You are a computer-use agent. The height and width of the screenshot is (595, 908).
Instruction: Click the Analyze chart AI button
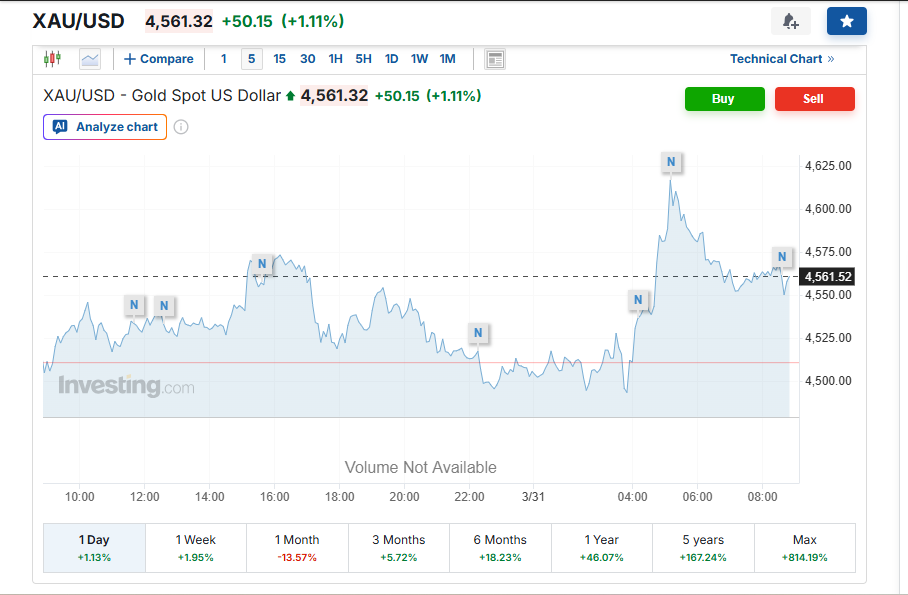tap(105, 127)
